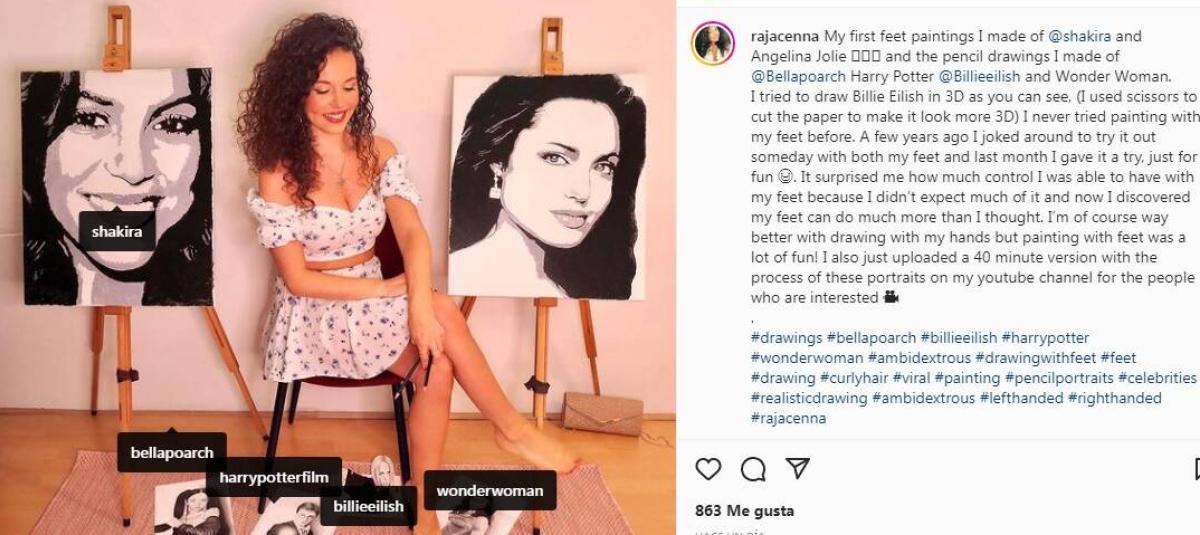Click the wonderwoman photo tag
The height and width of the screenshot is (535, 1200).
pyautogui.click(x=490, y=491)
